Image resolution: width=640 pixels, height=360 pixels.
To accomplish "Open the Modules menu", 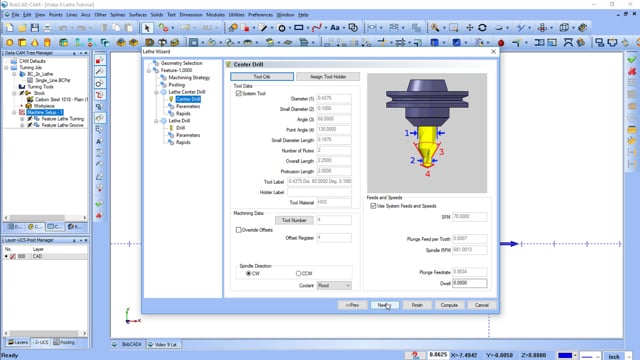I will click(215, 15).
